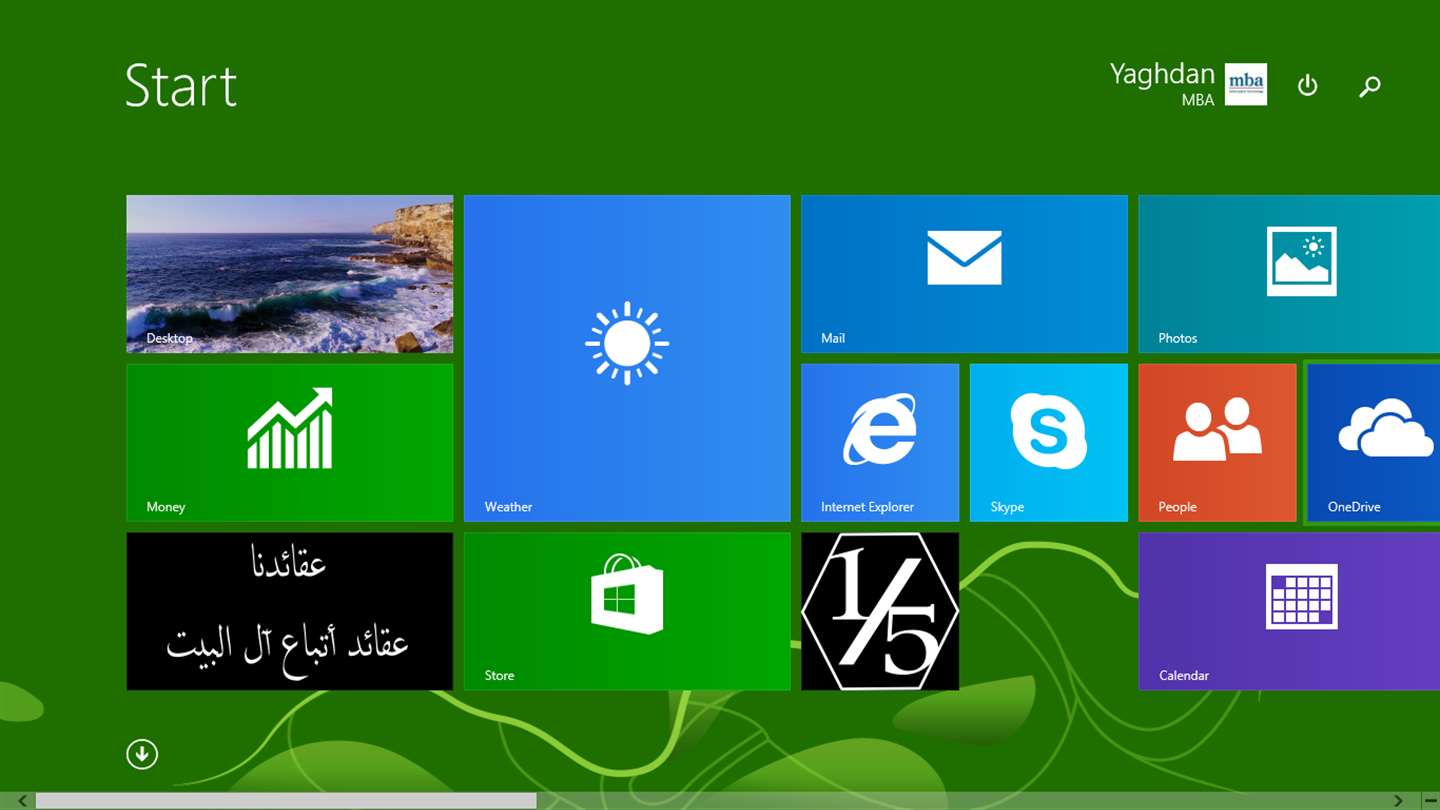Launch the Mail app tile
Screen dimensions: 1440x810
(964, 274)
